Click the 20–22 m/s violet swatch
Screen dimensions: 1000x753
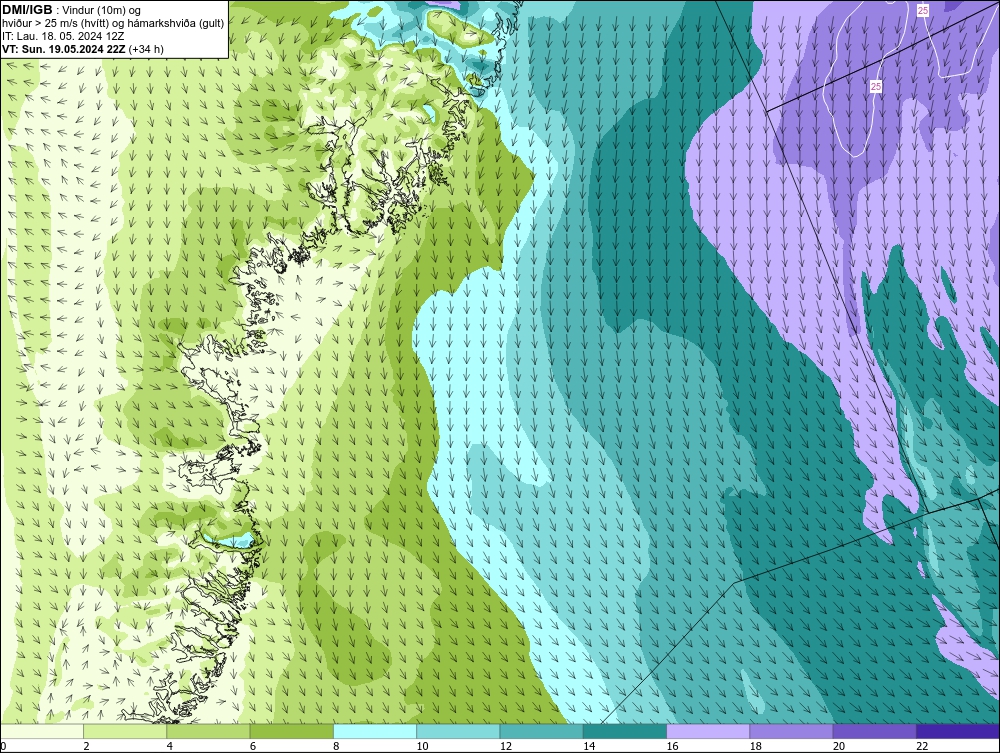874,731
